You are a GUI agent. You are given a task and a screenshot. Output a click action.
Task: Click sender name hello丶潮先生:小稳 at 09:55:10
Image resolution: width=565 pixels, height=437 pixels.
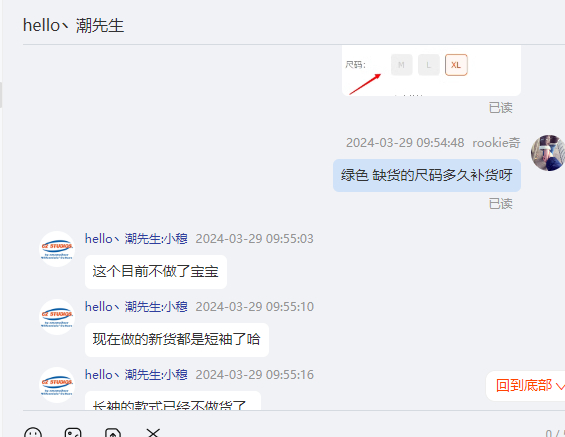pos(136,307)
